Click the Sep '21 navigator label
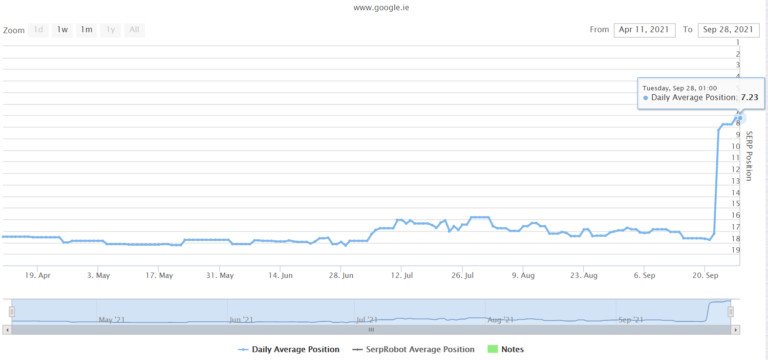 click(630, 320)
